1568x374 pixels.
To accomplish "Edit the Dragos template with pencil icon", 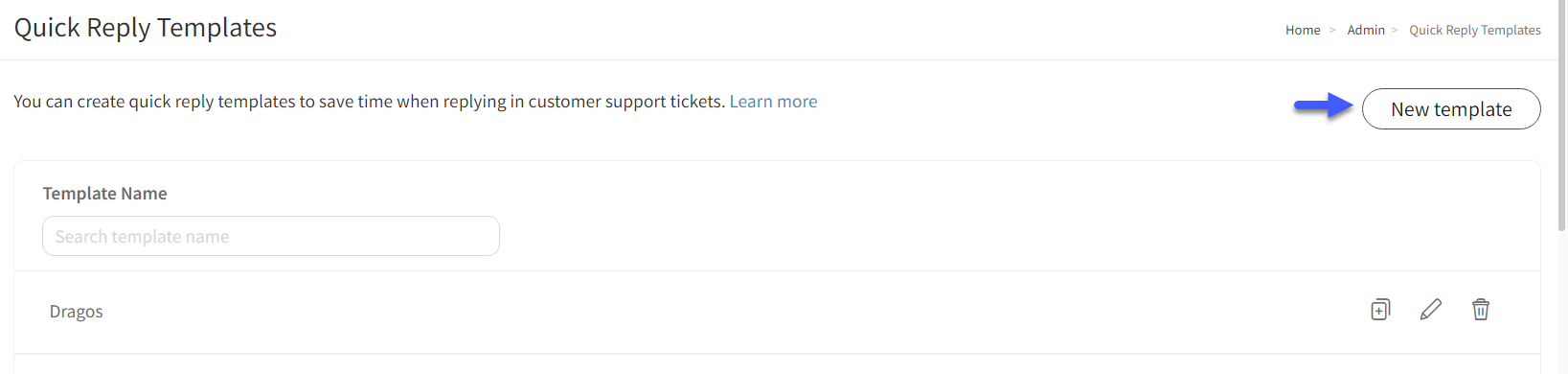I will coord(1430,310).
